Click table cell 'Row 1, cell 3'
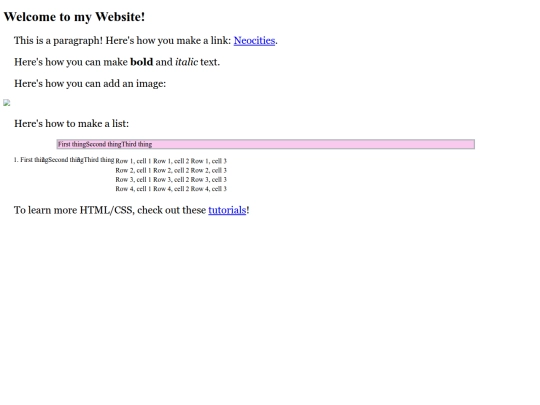This screenshot has width=540, height=405. point(209,161)
